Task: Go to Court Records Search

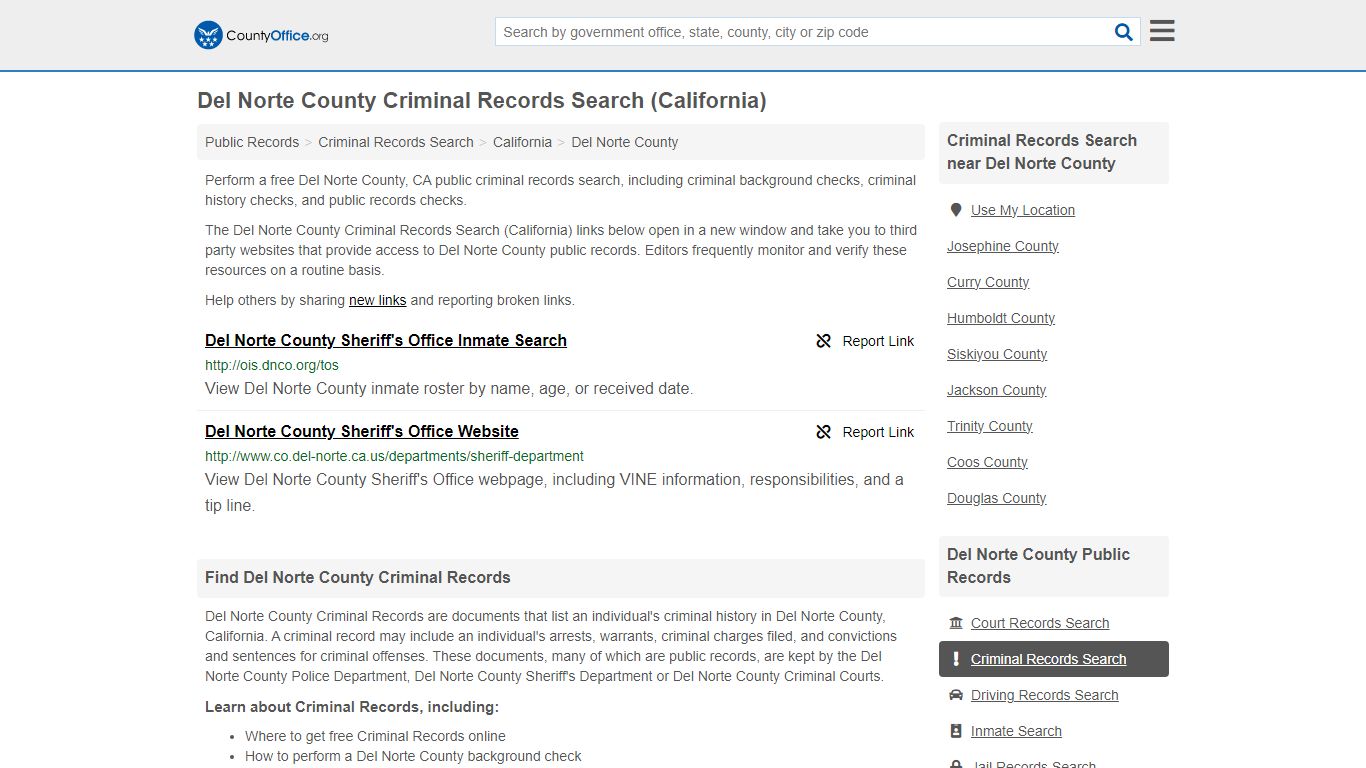Action: pos(1040,623)
